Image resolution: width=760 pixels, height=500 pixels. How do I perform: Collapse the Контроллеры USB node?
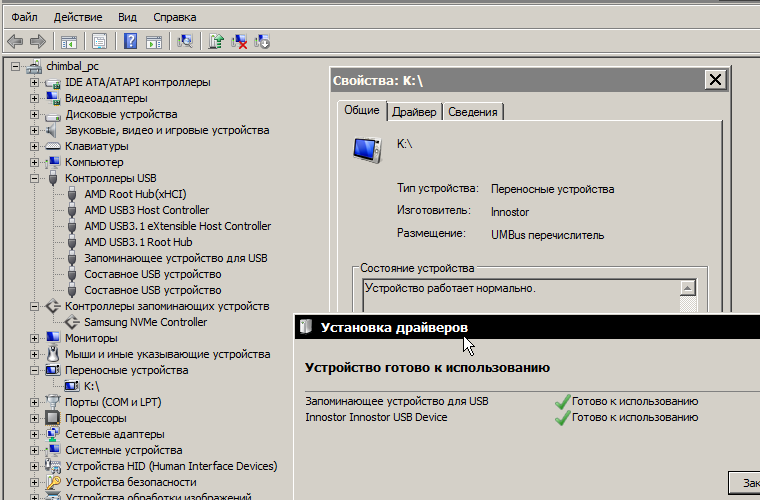click(x=34, y=178)
